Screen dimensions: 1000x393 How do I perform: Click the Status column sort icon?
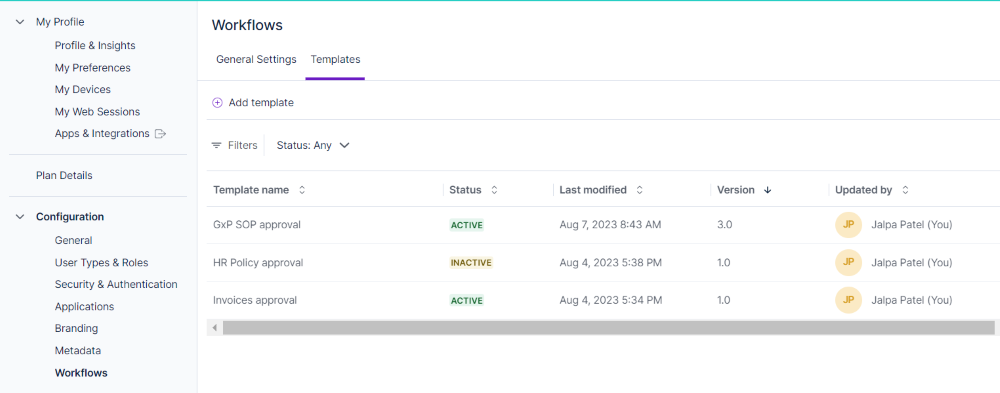click(x=494, y=190)
